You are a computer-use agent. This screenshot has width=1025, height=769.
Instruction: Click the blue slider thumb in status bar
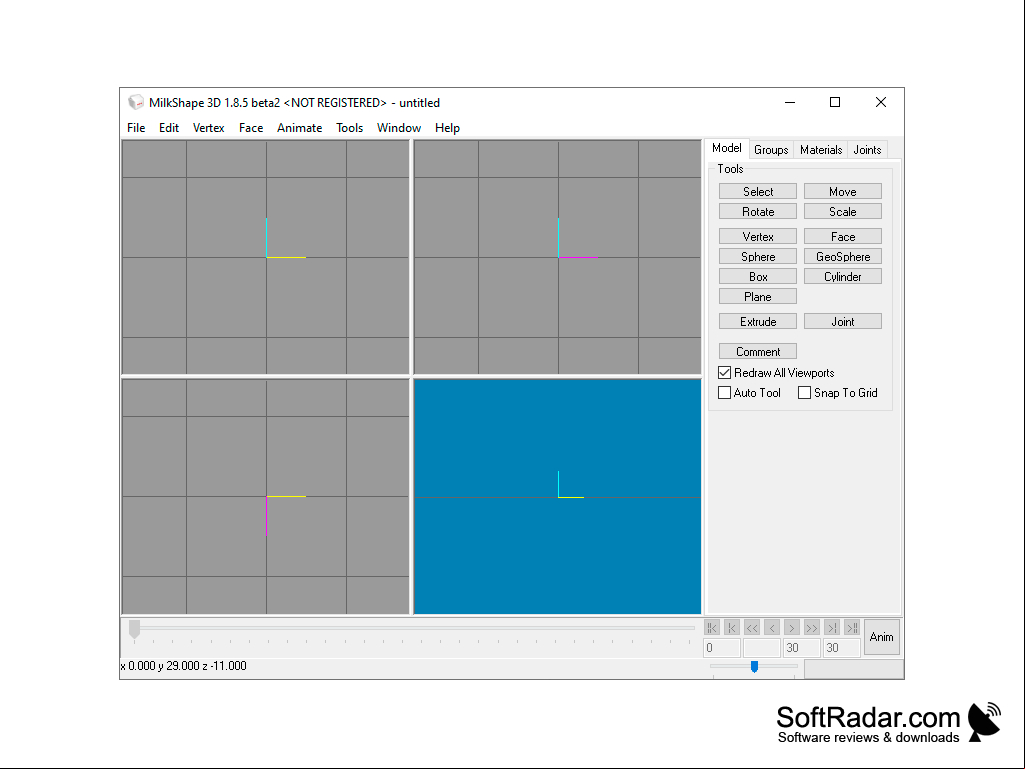click(754, 666)
